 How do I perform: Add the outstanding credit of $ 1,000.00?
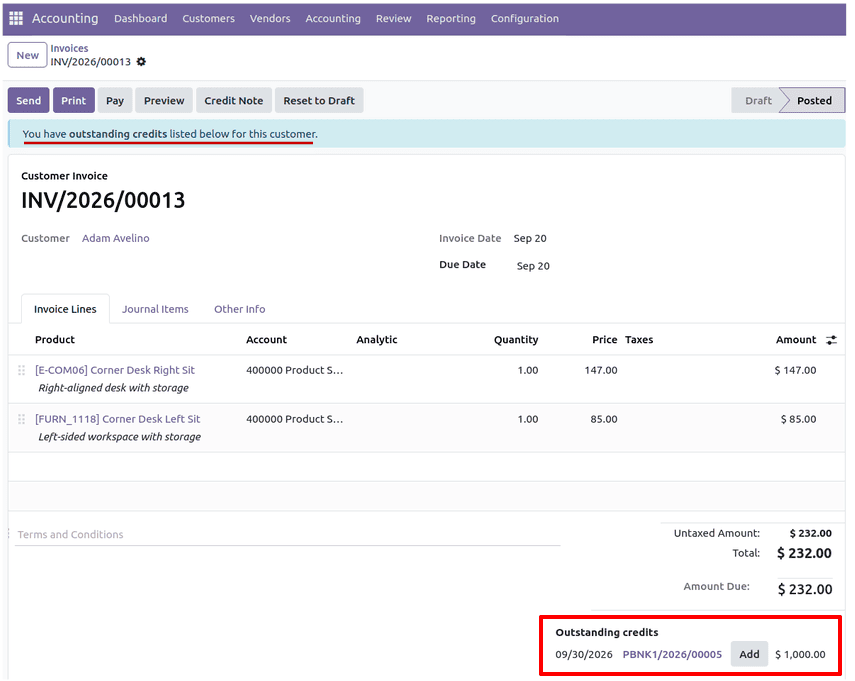[749, 654]
